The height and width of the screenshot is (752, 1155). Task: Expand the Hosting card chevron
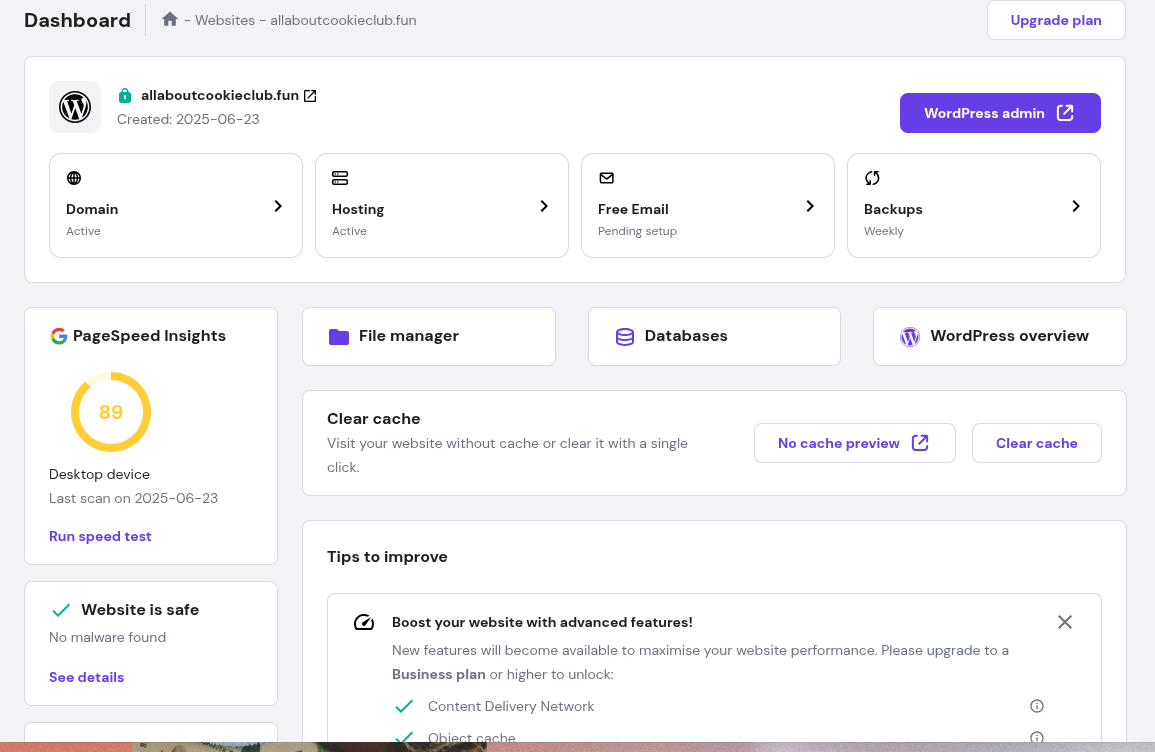[x=544, y=206]
